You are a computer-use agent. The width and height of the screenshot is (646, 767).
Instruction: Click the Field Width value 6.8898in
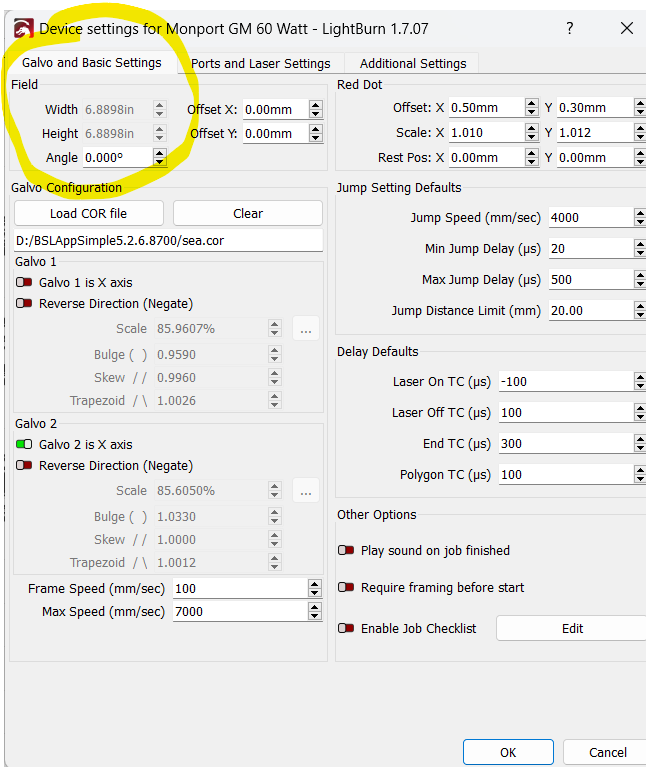(x=110, y=110)
